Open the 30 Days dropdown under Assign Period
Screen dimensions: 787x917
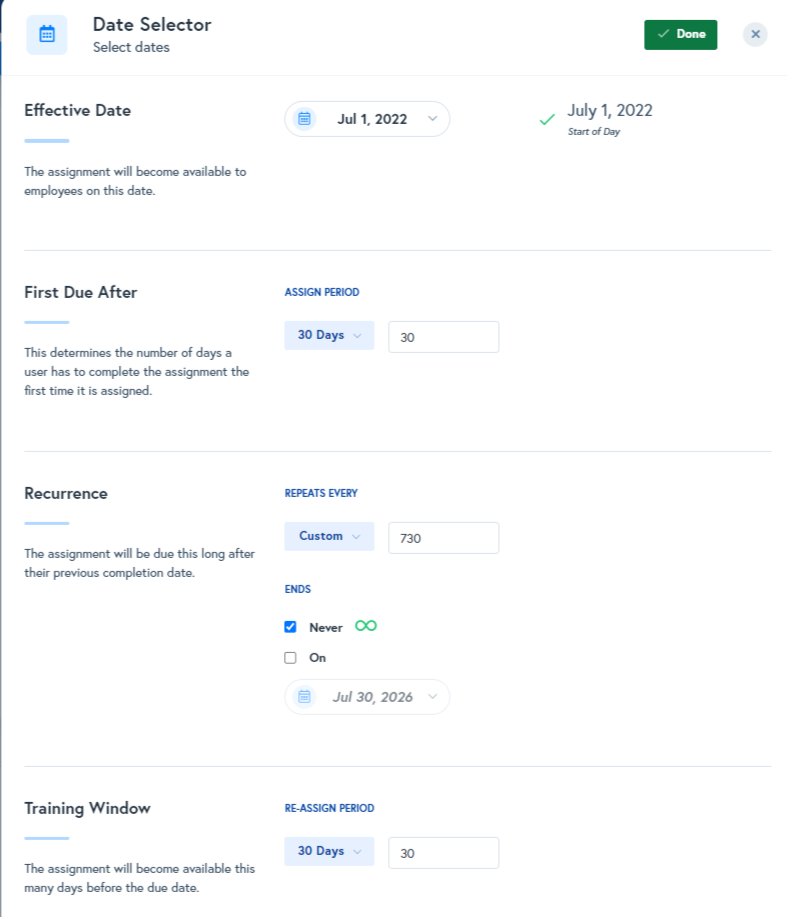pyautogui.click(x=329, y=335)
